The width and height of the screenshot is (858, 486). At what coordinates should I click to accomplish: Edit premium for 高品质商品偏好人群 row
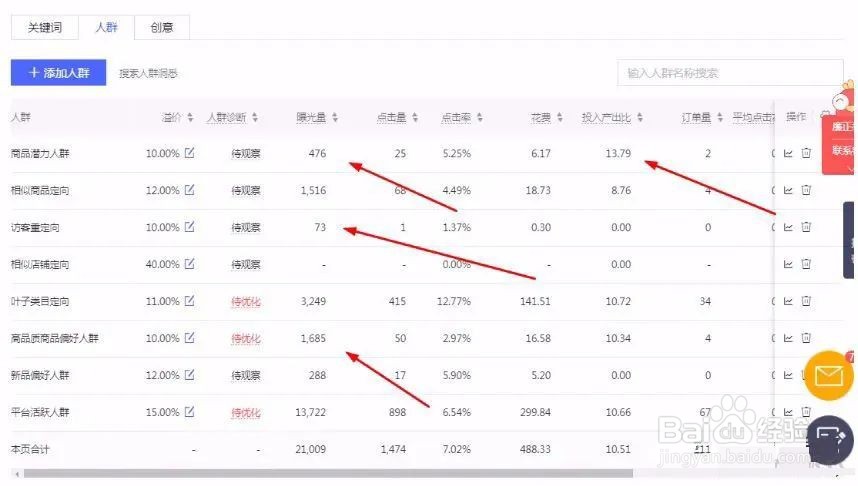[x=189, y=338]
